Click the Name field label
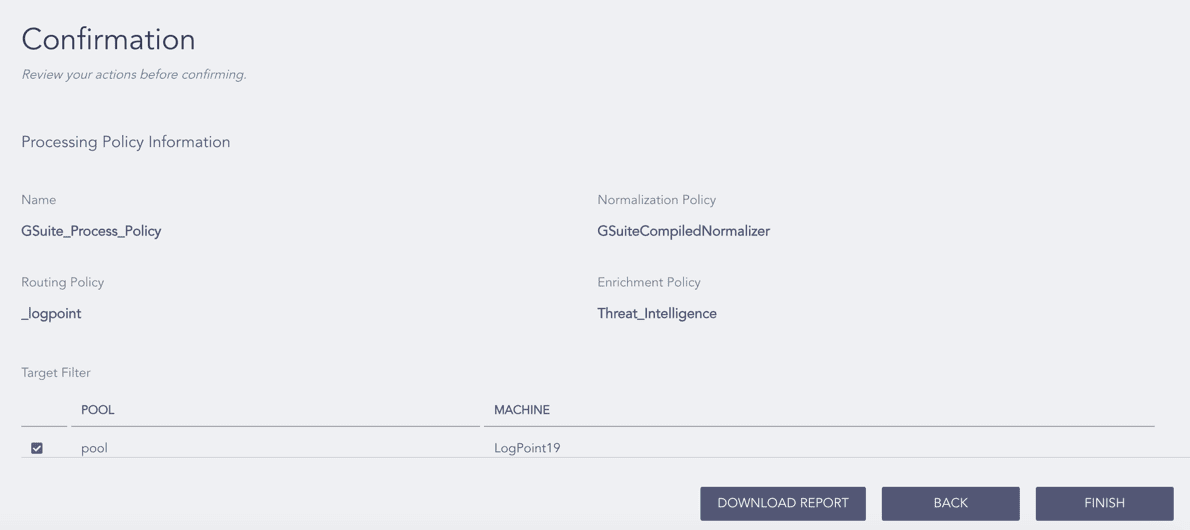This screenshot has width=1190, height=530. [39, 200]
